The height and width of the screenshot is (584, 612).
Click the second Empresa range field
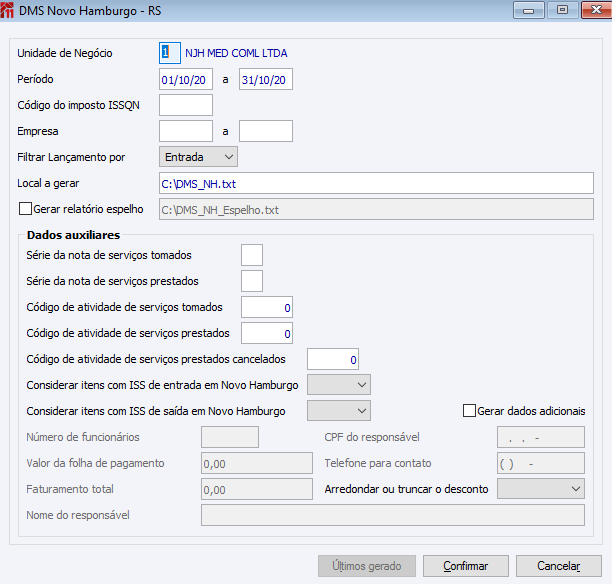tap(266, 131)
